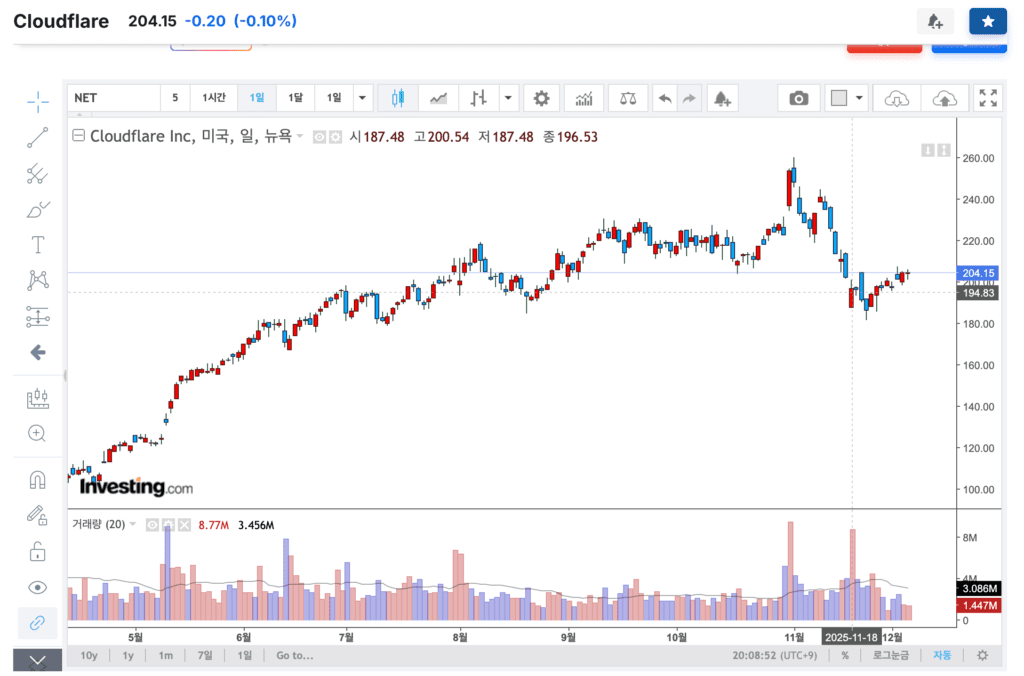Select the 1시간 interval
The image size is (1024, 676).
pyautogui.click(x=214, y=98)
